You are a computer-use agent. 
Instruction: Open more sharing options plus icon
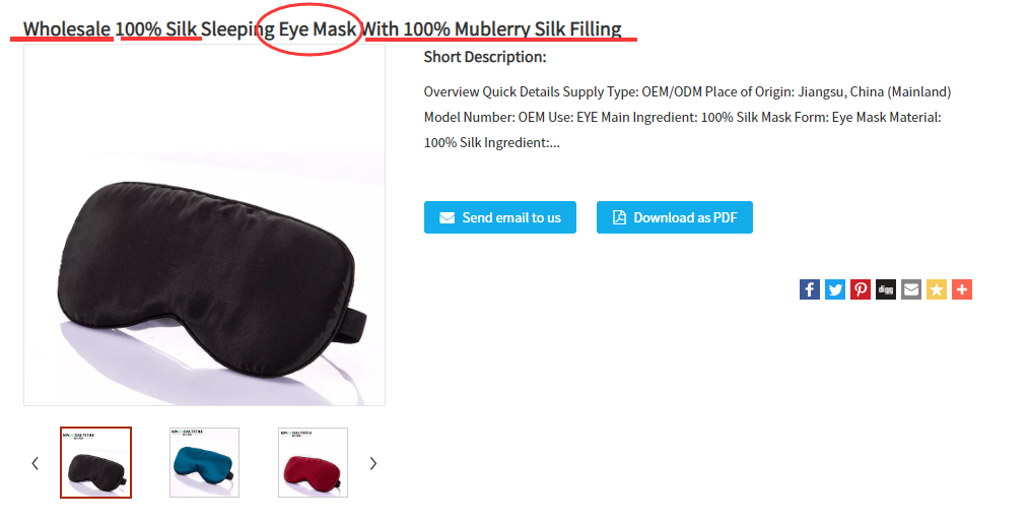962,289
